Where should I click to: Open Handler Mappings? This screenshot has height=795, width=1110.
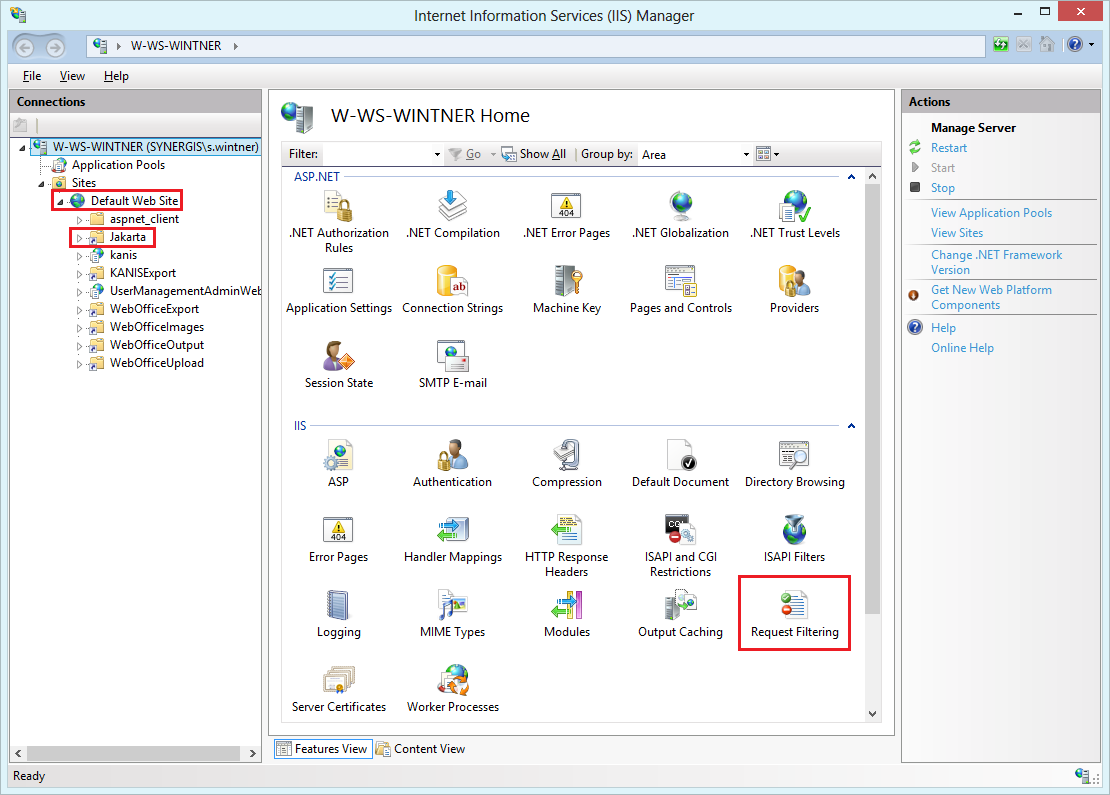pos(452,539)
